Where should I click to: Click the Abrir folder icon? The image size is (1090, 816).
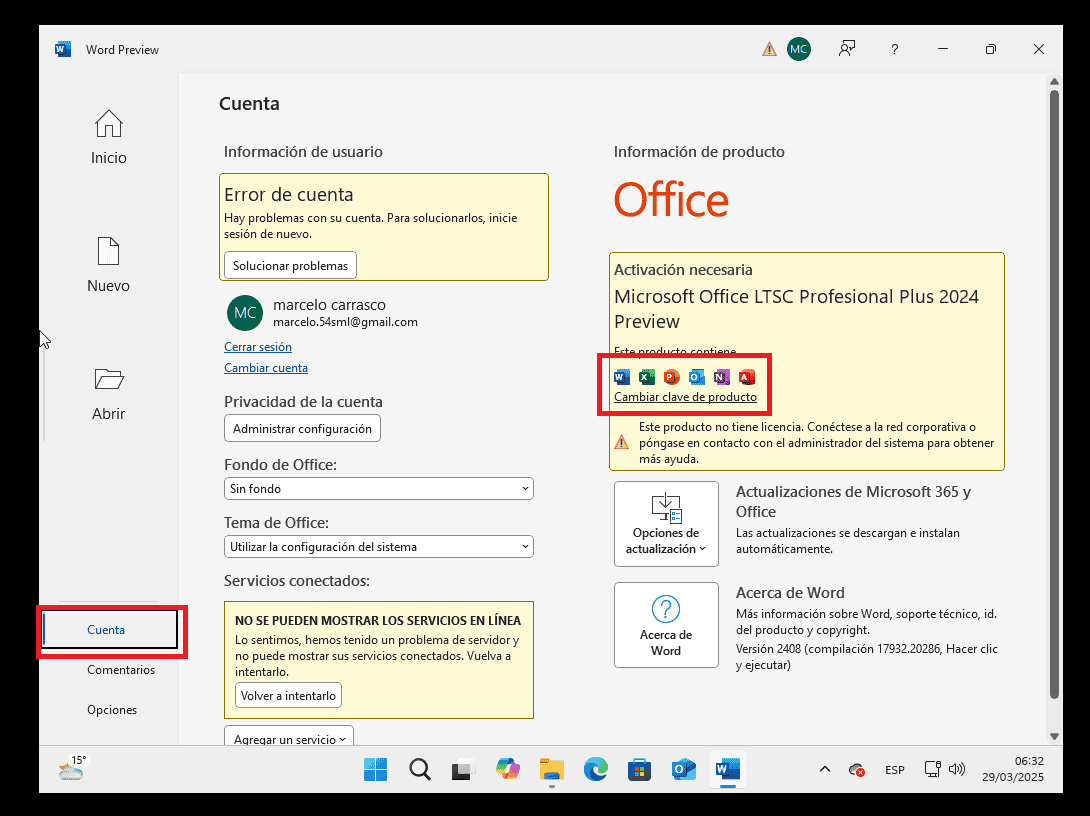(x=108, y=380)
